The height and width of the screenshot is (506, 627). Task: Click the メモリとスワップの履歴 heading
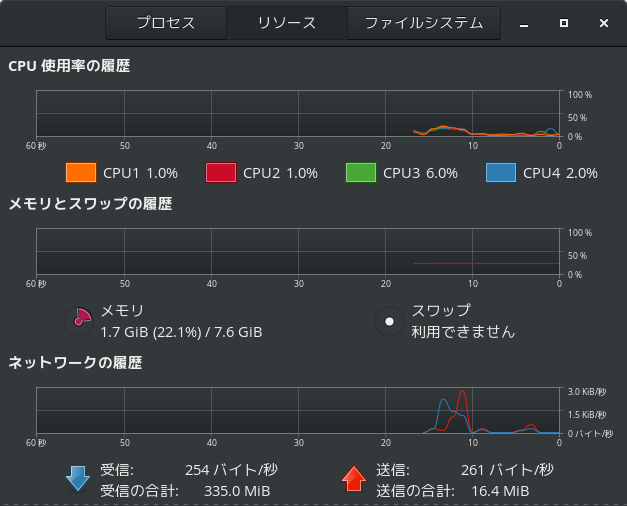pos(90,204)
